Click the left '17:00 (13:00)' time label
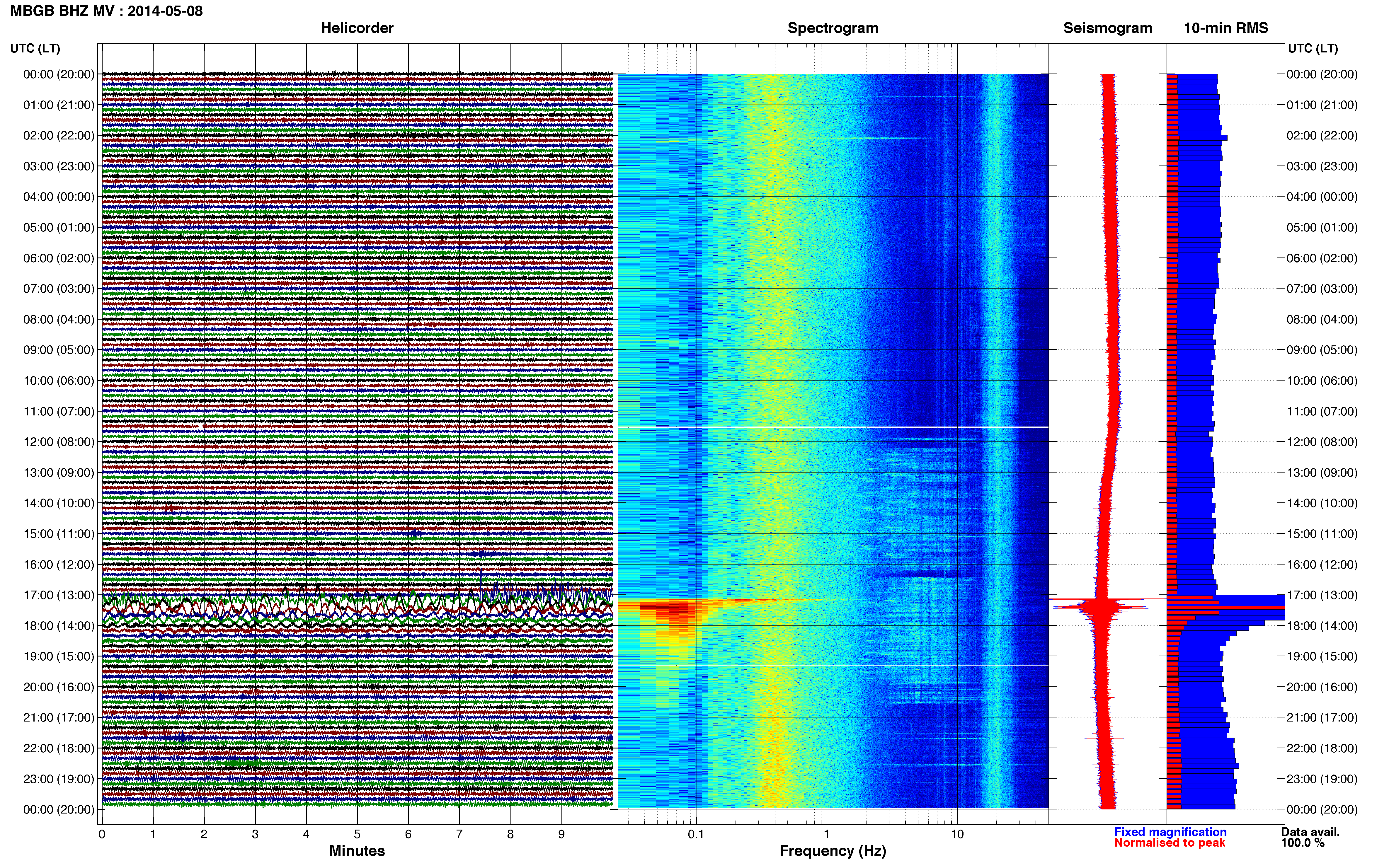Screen dimensions: 1389x868 tap(59, 595)
